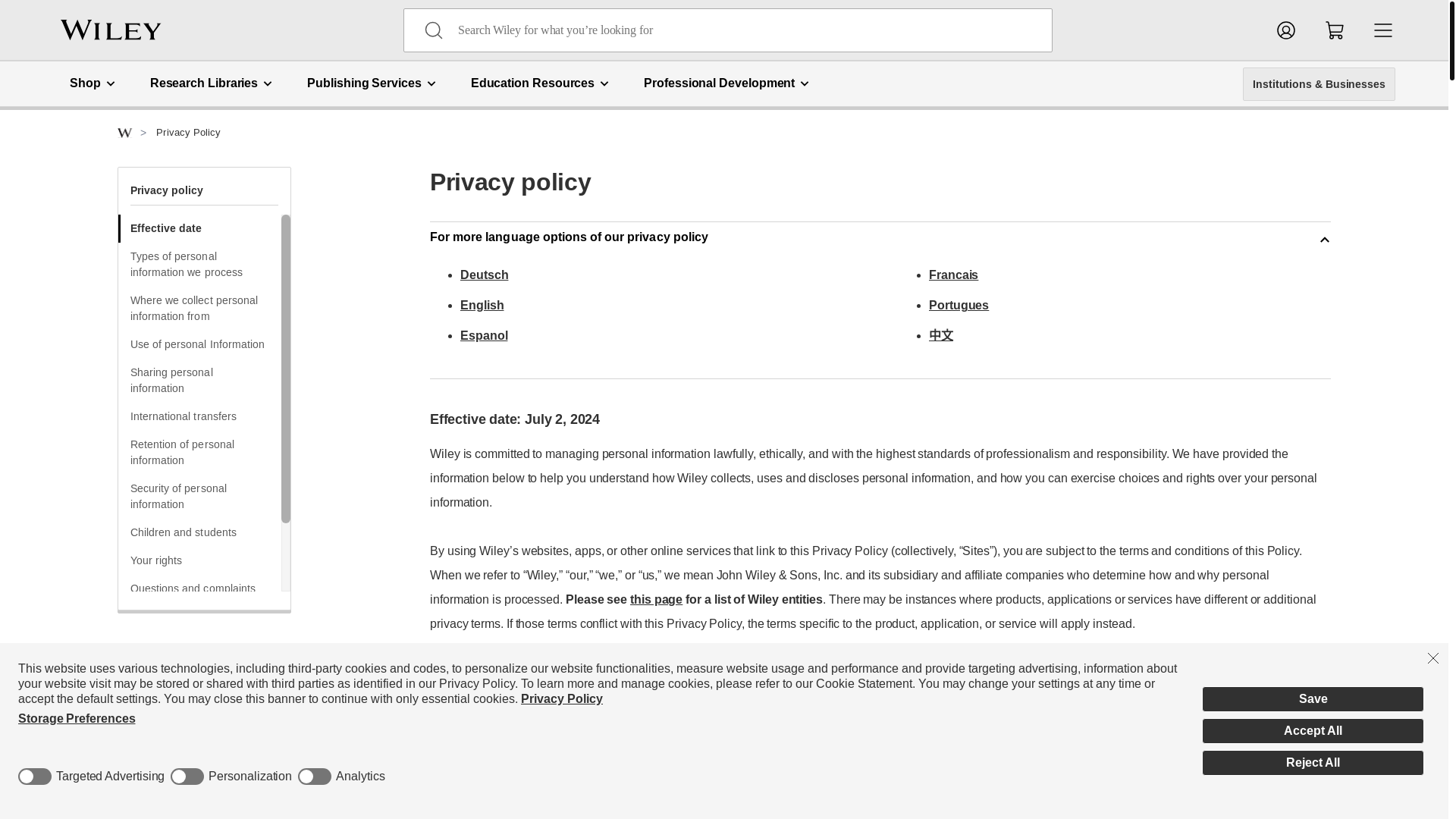Open the user account icon
Image resolution: width=1456 pixels, height=819 pixels.
pyautogui.click(x=1285, y=30)
